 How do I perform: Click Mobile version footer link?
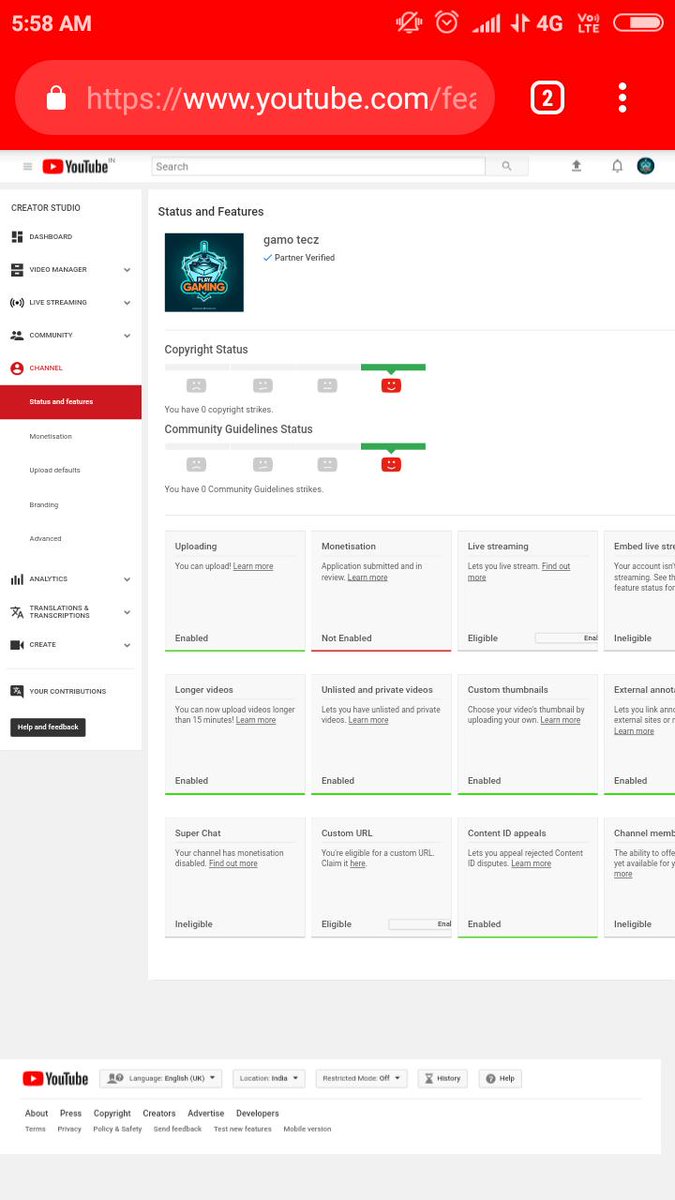click(307, 1129)
